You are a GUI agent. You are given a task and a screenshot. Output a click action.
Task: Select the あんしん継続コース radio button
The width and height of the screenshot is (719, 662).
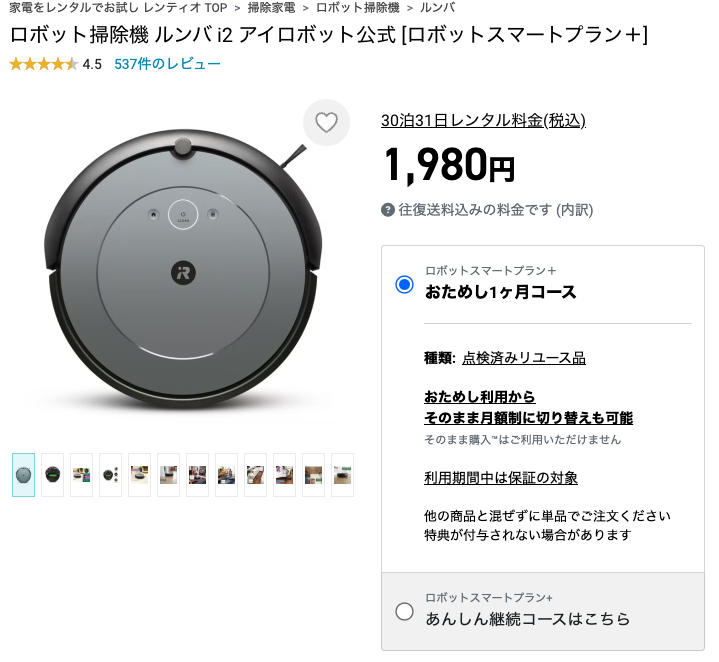404,611
